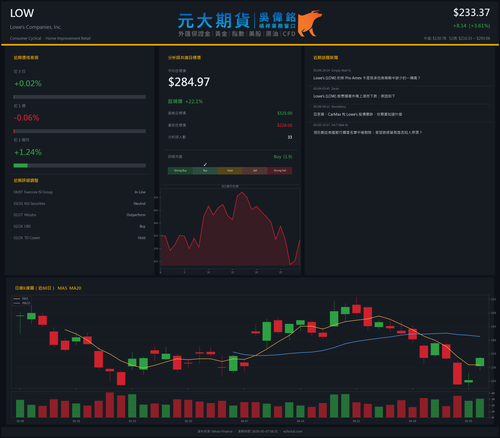
Task: Click the MA5 legend entry in chart
Action: (21, 299)
